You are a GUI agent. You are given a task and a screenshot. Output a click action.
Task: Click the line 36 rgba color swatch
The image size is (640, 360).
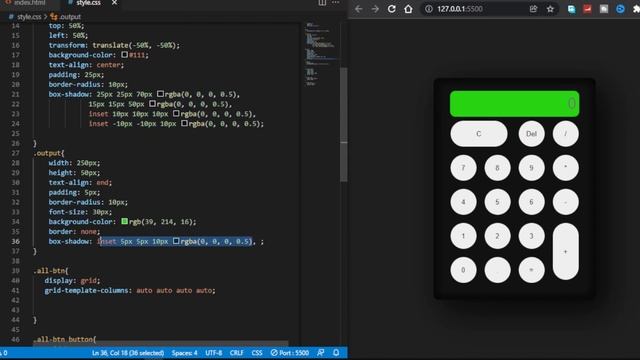(176, 240)
